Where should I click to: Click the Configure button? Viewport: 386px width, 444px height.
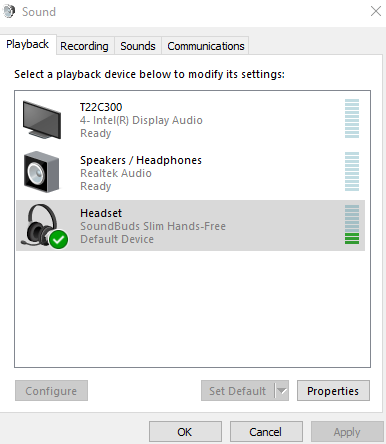[x=51, y=391]
